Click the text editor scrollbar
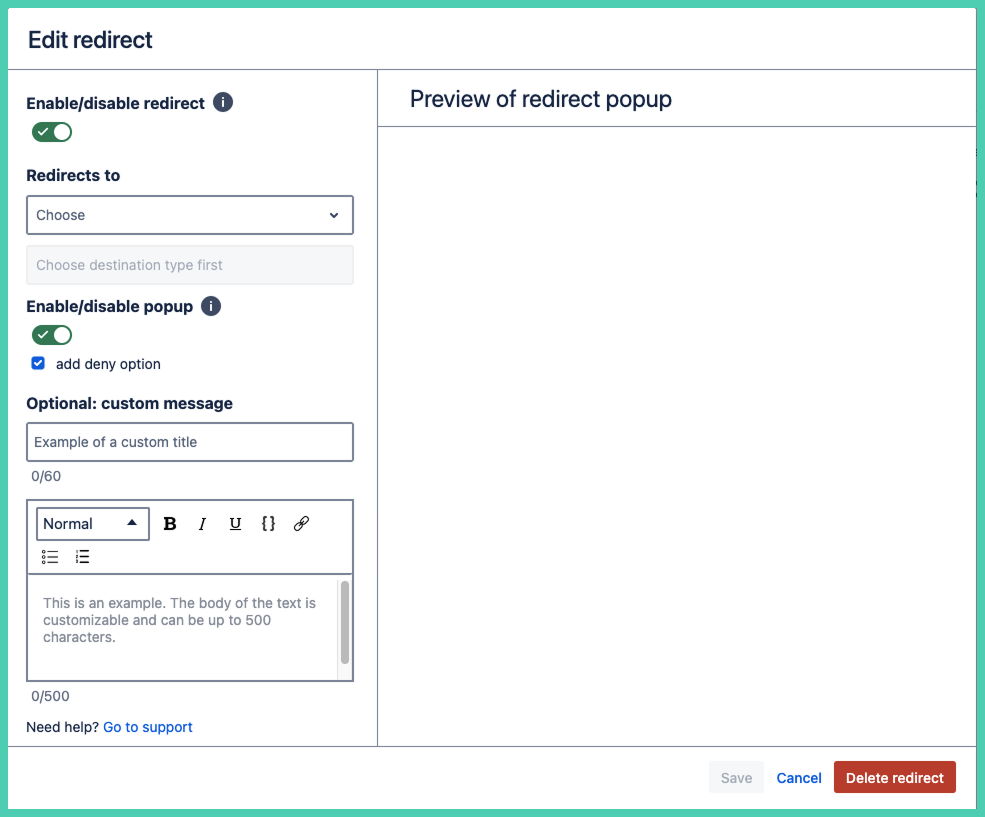This screenshot has width=985, height=817. 344,620
